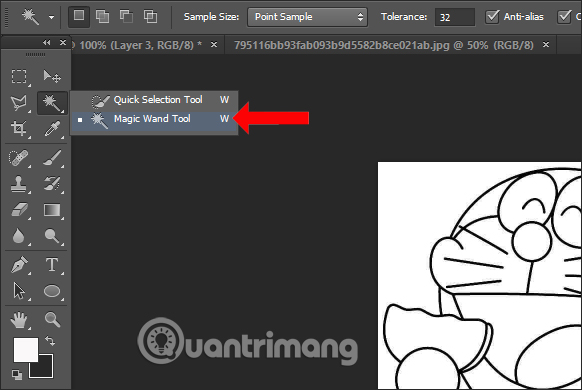Switch to the Layer 3 document tab
This screenshot has height=390, width=582.
(140, 45)
